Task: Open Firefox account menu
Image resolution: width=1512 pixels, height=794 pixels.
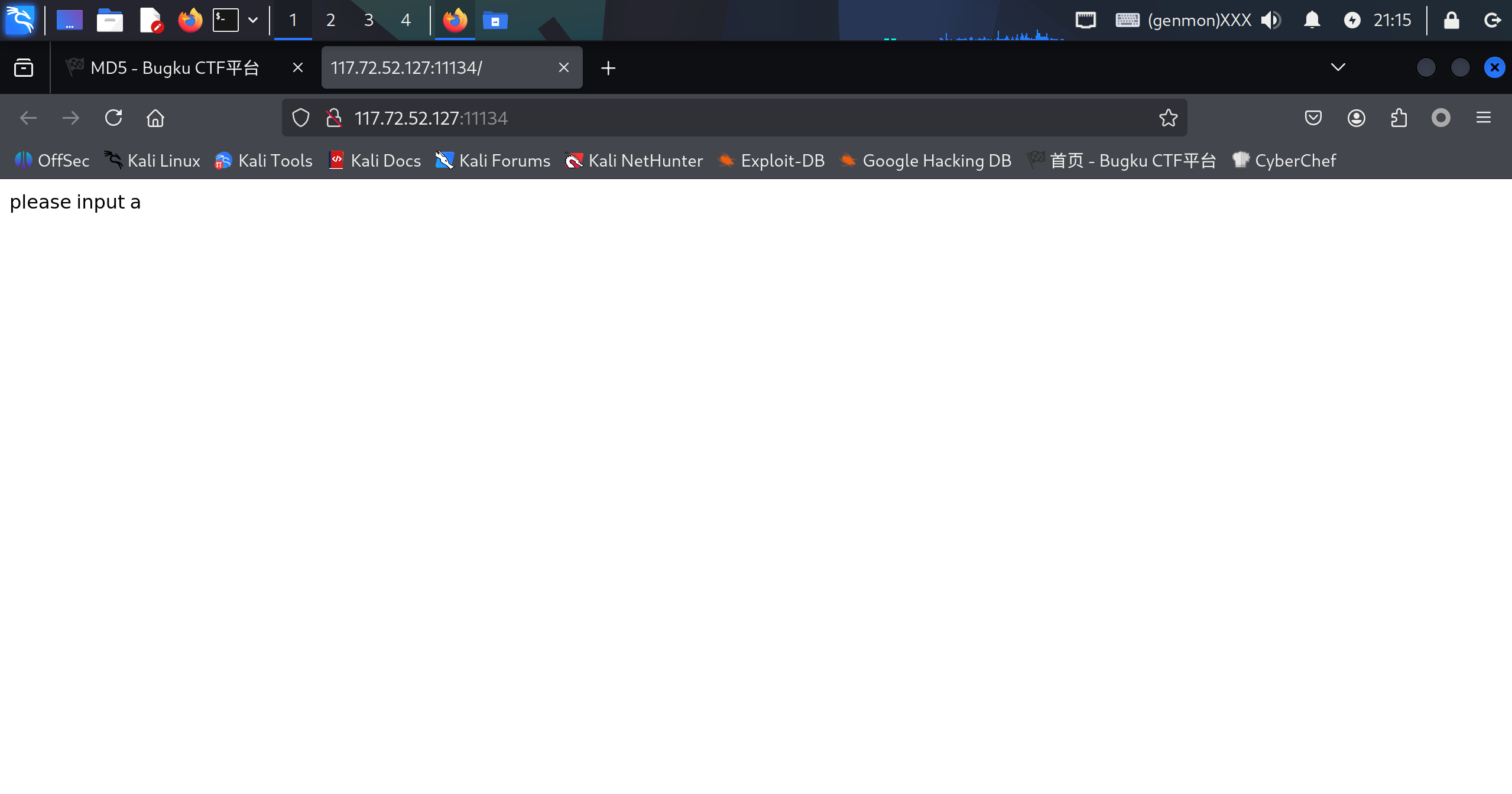Action: tap(1356, 118)
